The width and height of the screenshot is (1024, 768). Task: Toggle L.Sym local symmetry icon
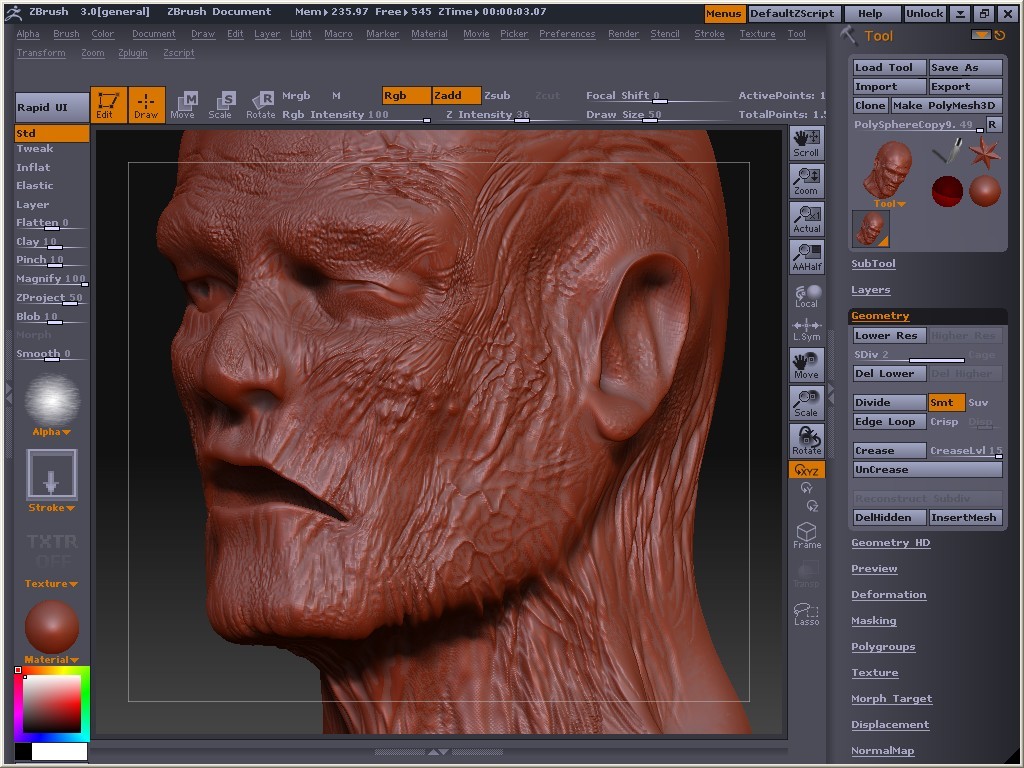[x=807, y=330]
